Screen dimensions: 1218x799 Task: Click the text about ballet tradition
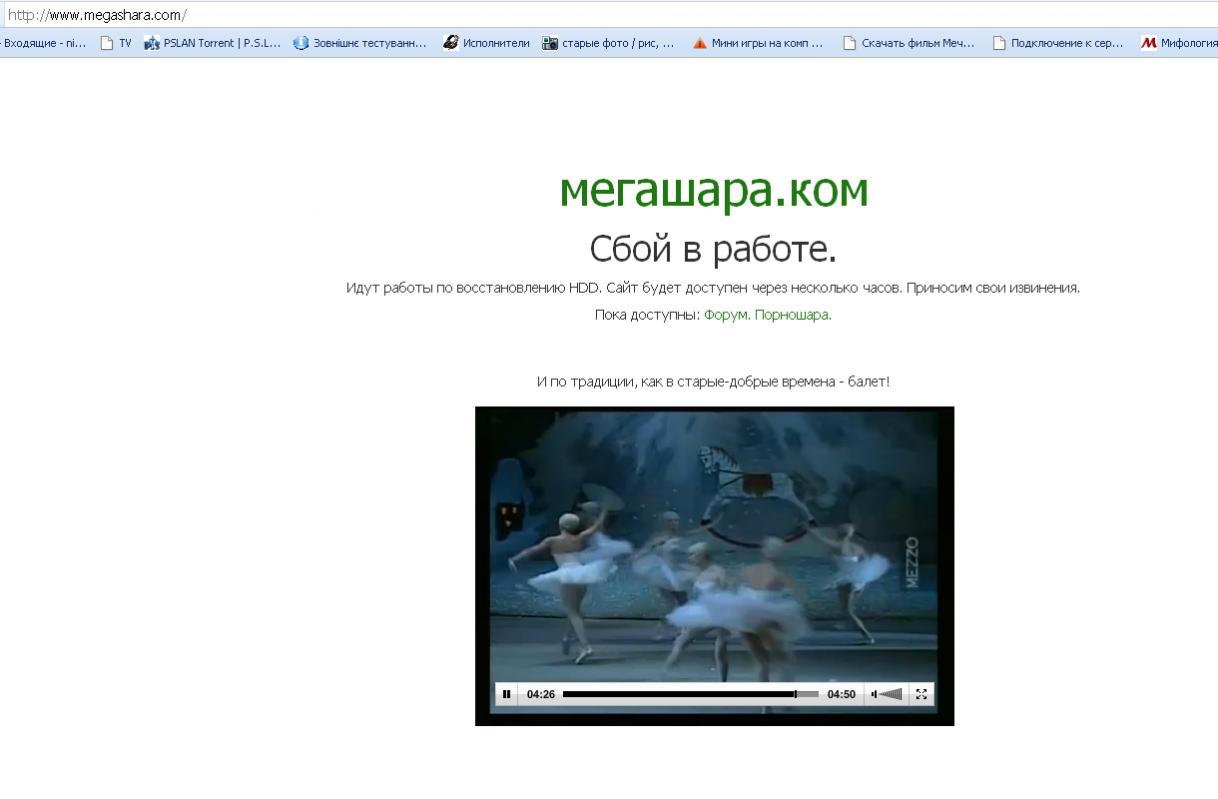[713, 382]
